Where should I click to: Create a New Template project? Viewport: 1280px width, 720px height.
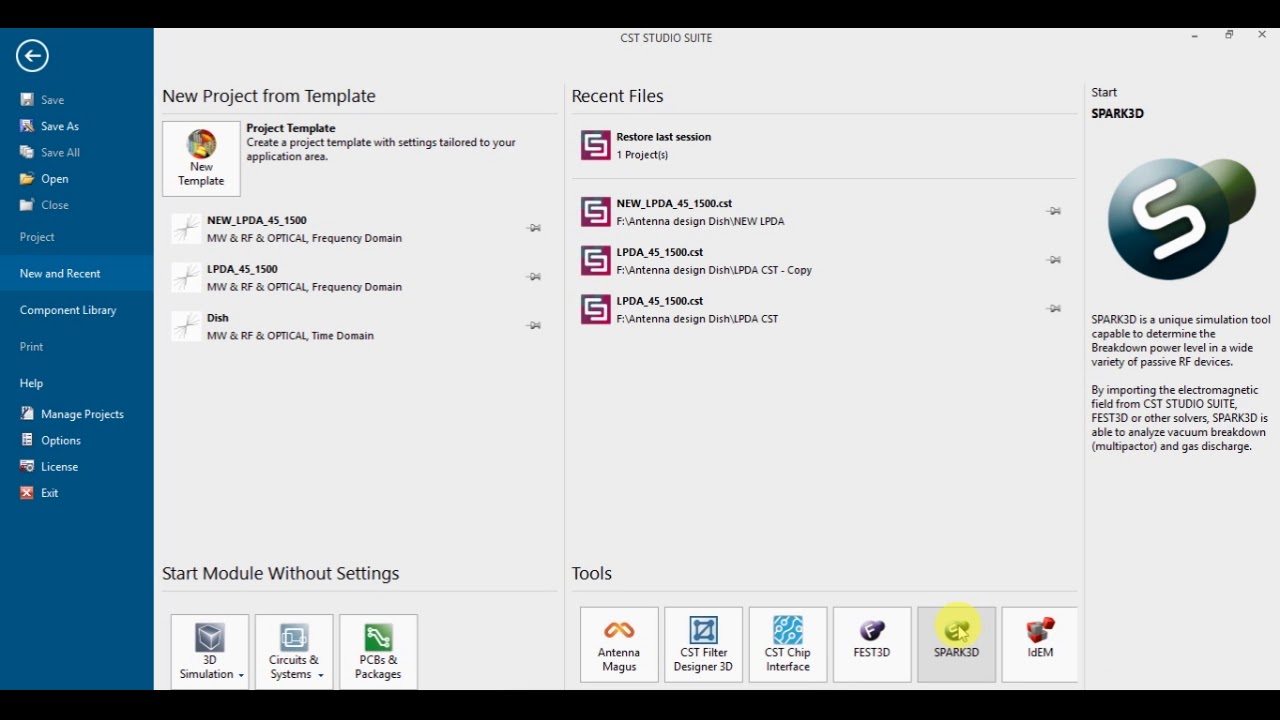[201, 158]
